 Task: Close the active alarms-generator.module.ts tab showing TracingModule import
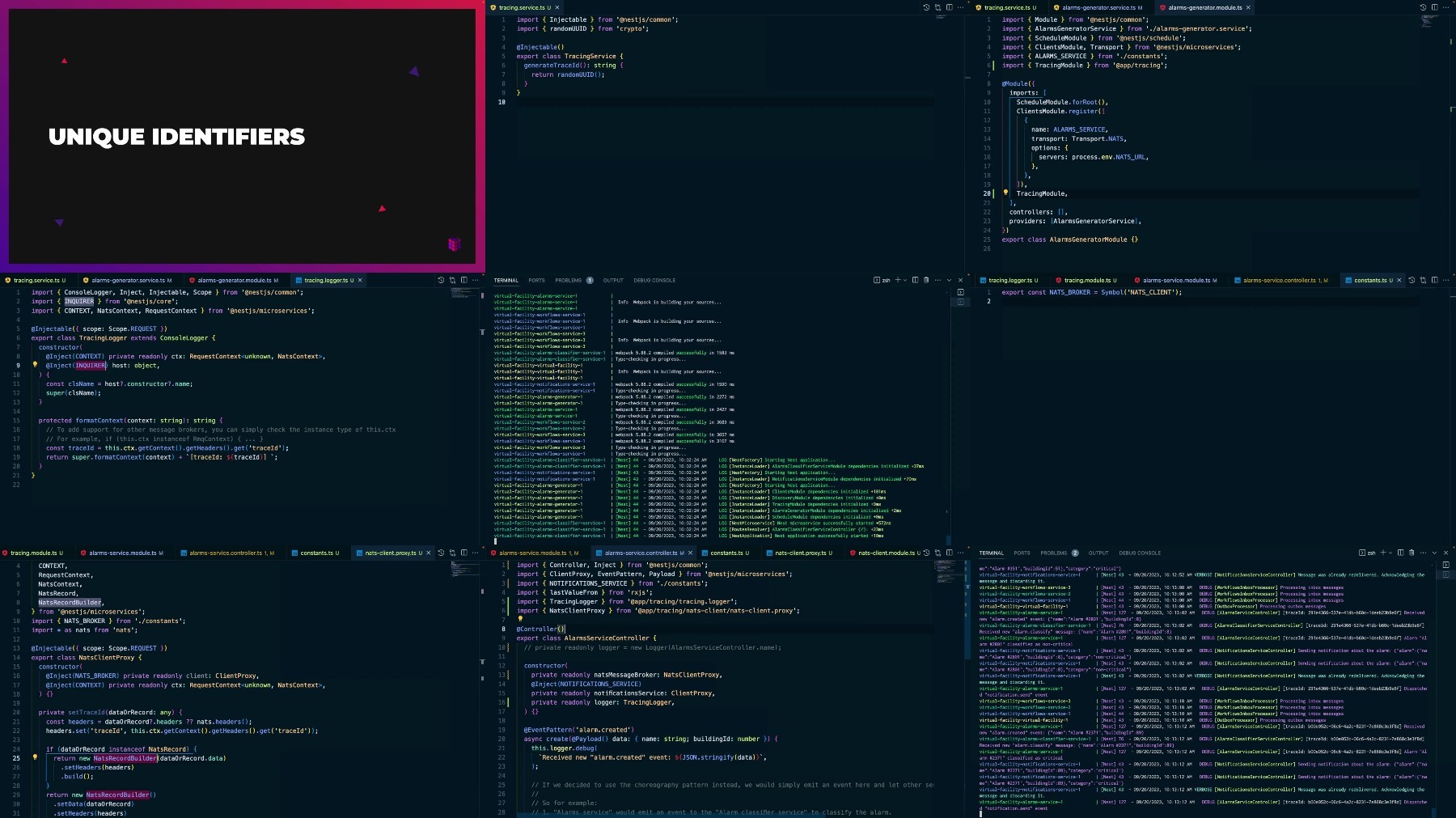[1248, 7]
